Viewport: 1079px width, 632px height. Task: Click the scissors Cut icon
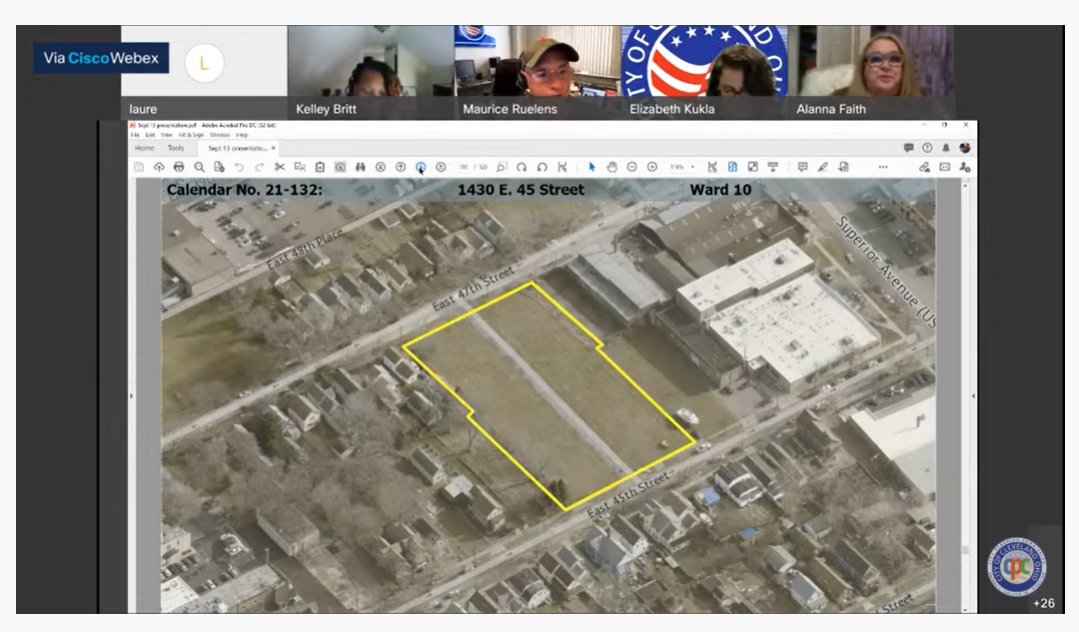pyautogui.click(x=279, y=167)
